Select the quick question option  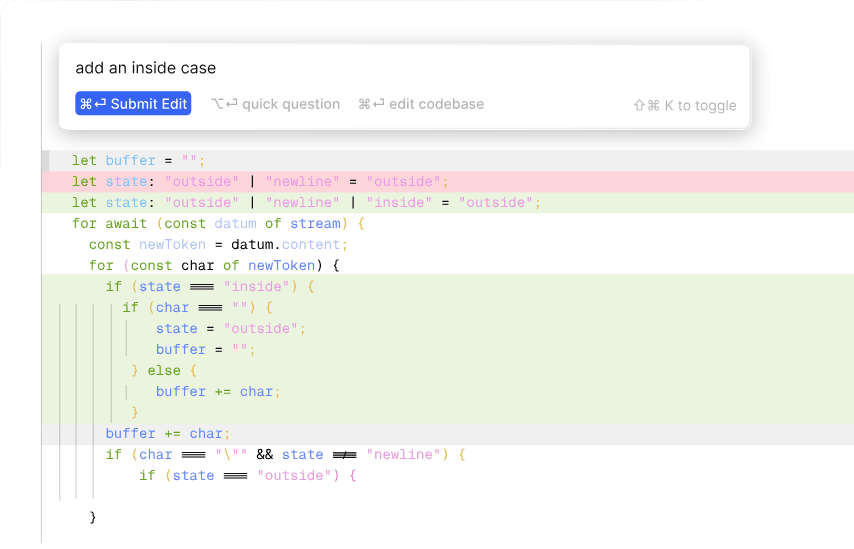pos(275,104)
